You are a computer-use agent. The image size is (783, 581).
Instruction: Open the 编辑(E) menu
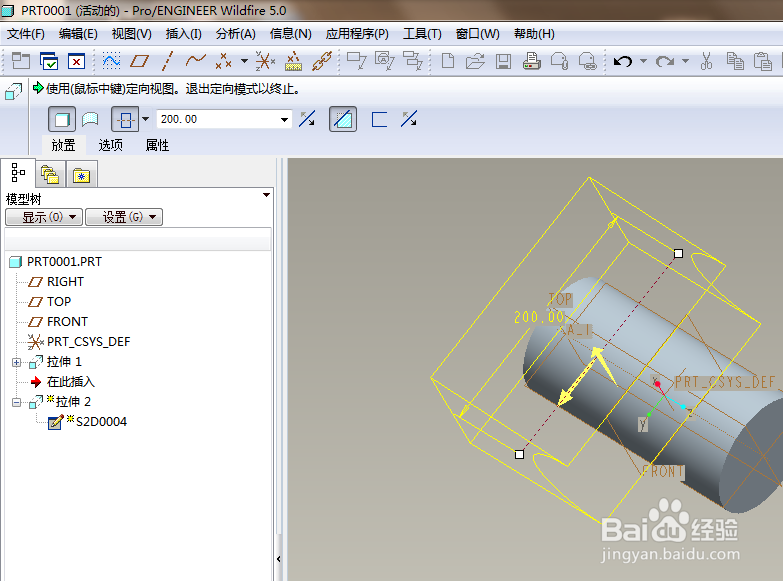point(78,34)
